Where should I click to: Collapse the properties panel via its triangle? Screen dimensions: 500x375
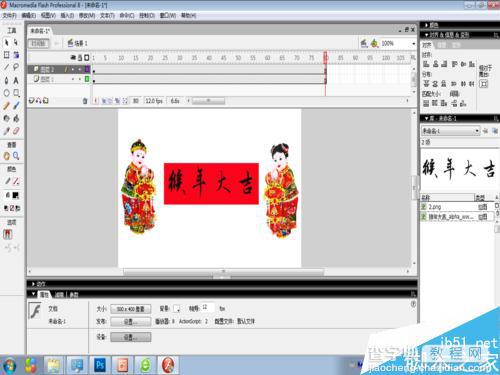[34, 294]
